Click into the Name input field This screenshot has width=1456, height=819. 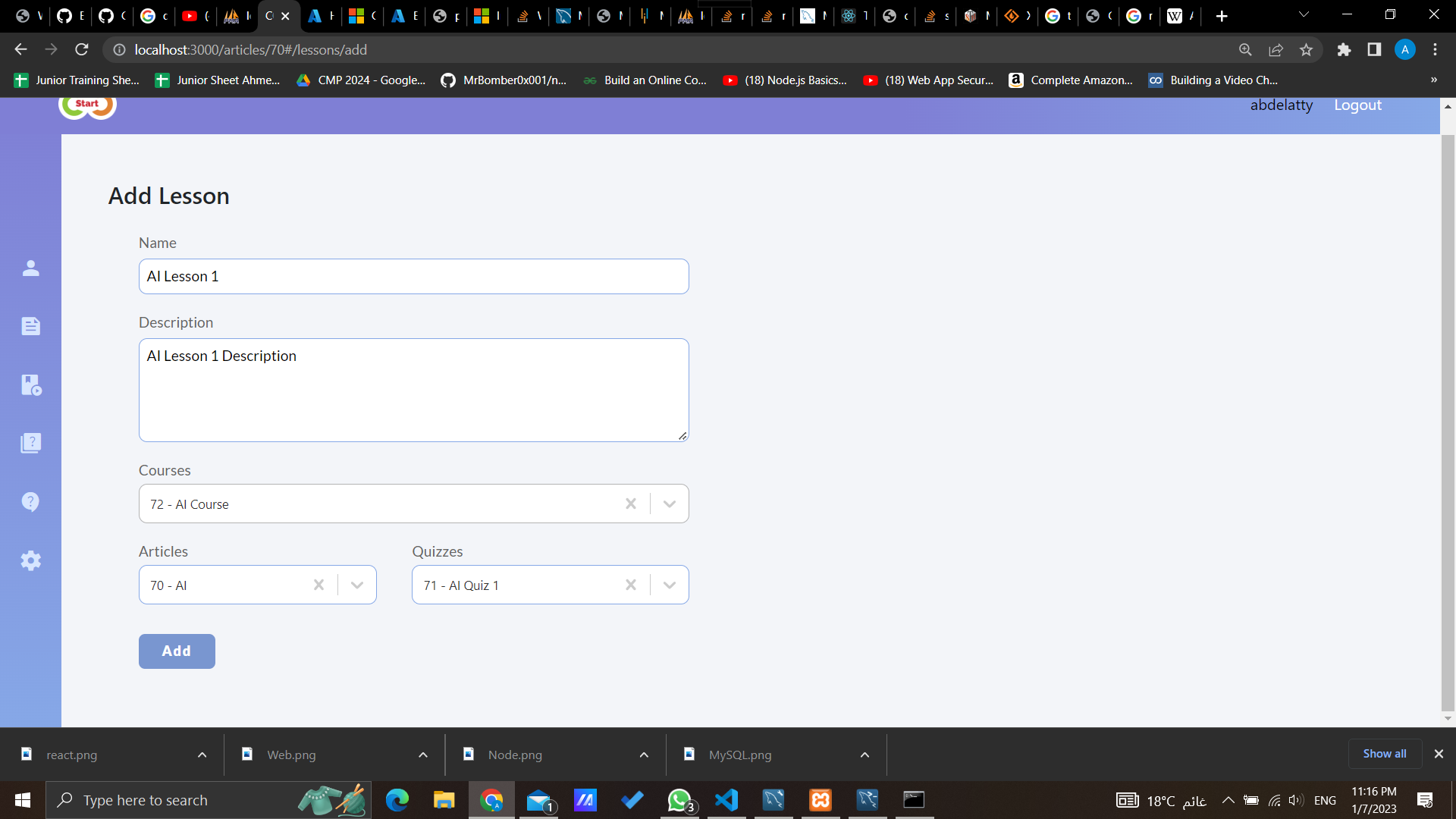point(413,277)
